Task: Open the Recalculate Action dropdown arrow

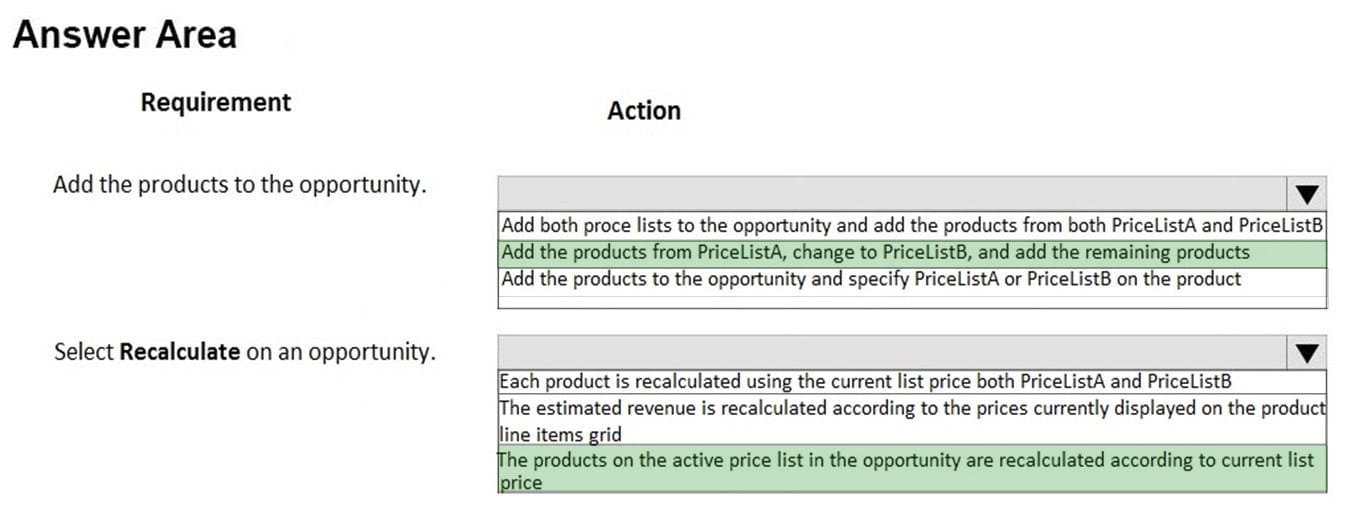Action: click(1308, 352)
